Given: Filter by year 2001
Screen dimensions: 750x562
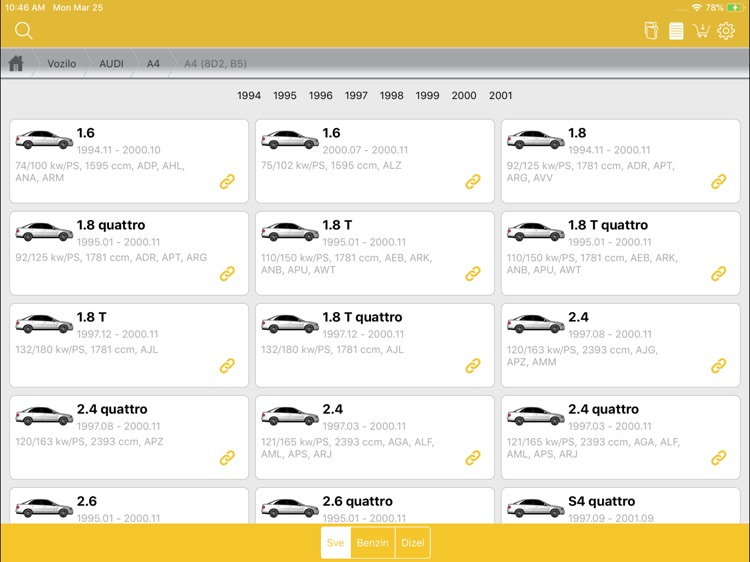Looking at the screenshot, I should pyautogui.click(x=500, y=95).
